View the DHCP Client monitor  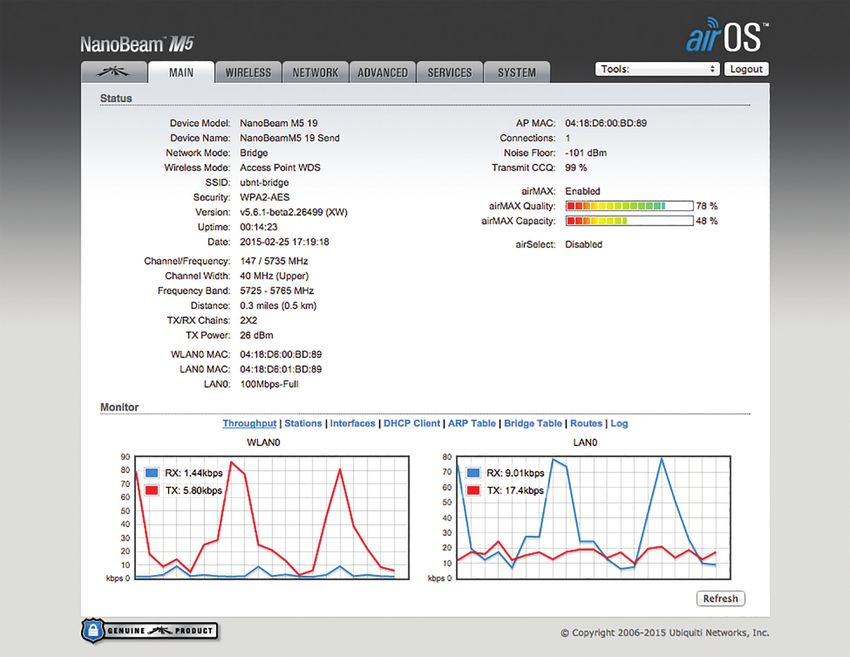coord(412,423)
